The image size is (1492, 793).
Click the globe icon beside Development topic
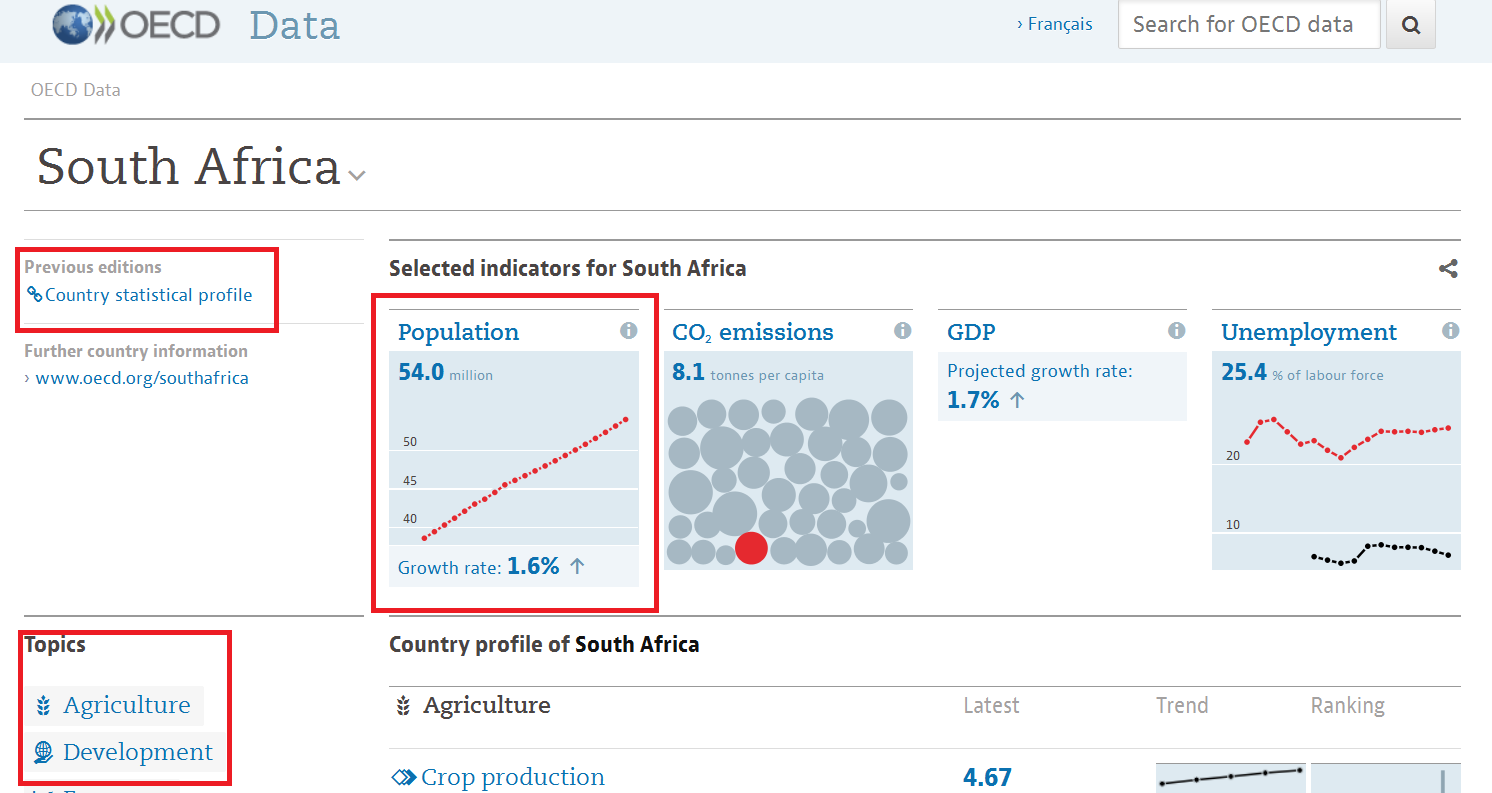tap(43, 752)
